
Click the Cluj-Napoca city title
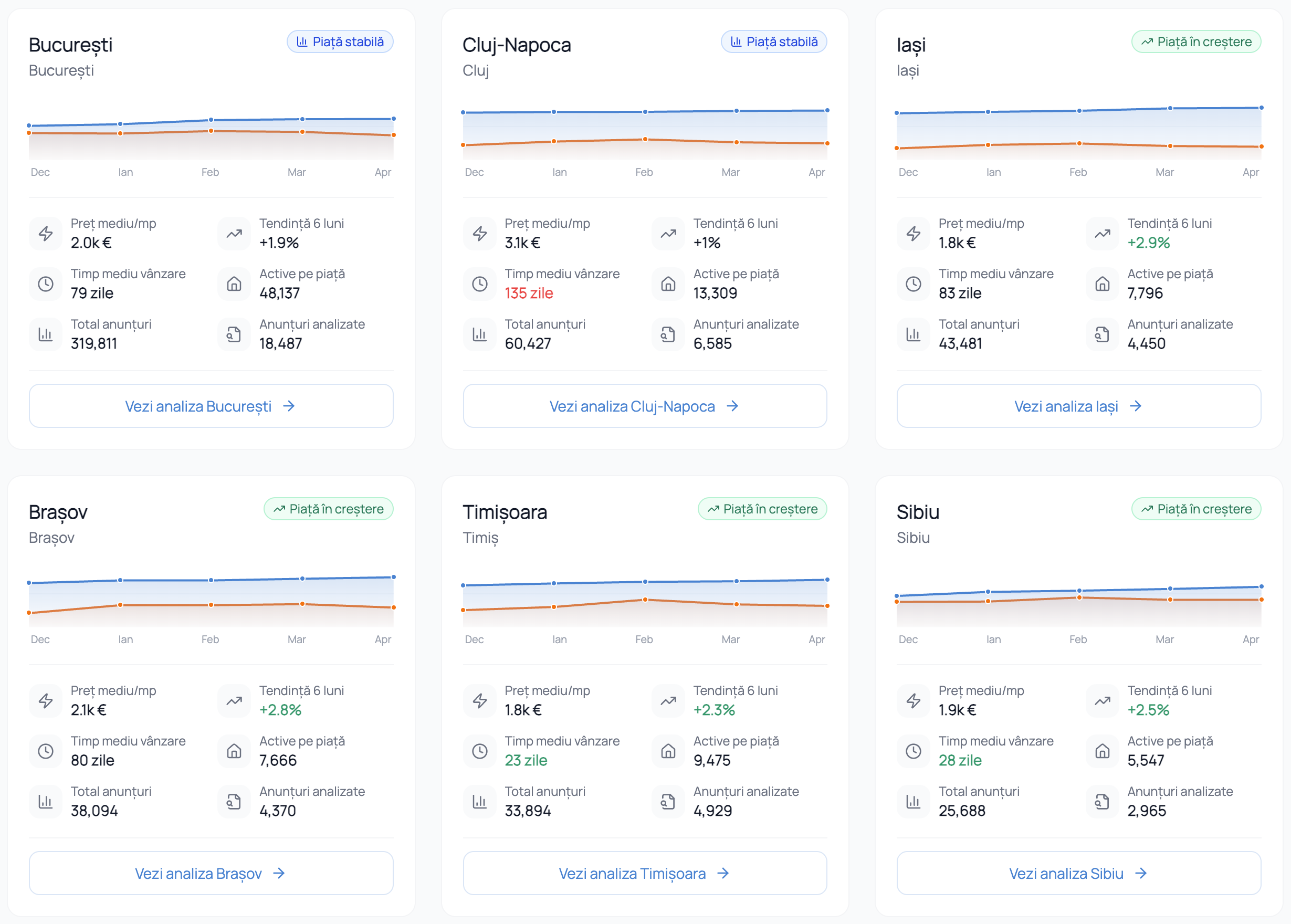point(516,45)
